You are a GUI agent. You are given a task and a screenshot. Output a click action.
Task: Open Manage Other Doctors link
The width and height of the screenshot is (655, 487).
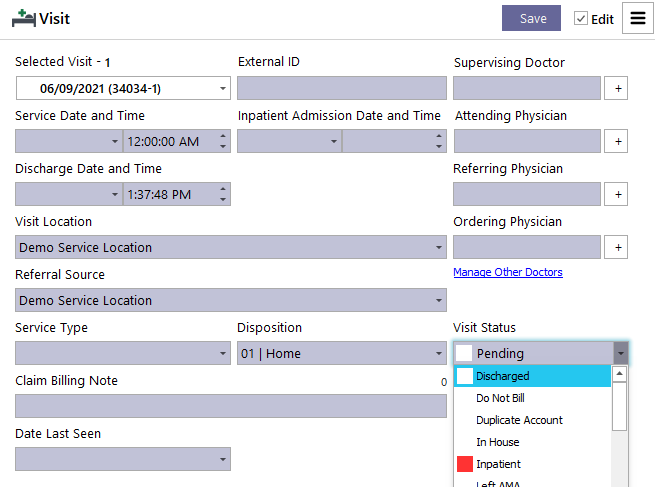508,272
